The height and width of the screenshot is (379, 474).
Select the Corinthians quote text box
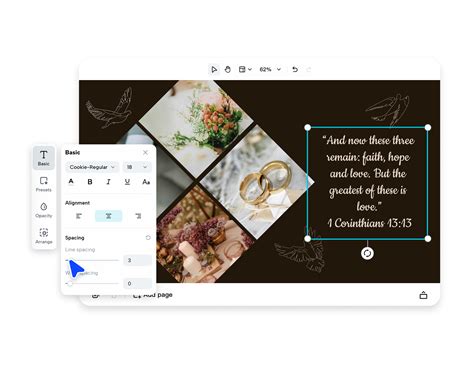click(x=368, y=183)
